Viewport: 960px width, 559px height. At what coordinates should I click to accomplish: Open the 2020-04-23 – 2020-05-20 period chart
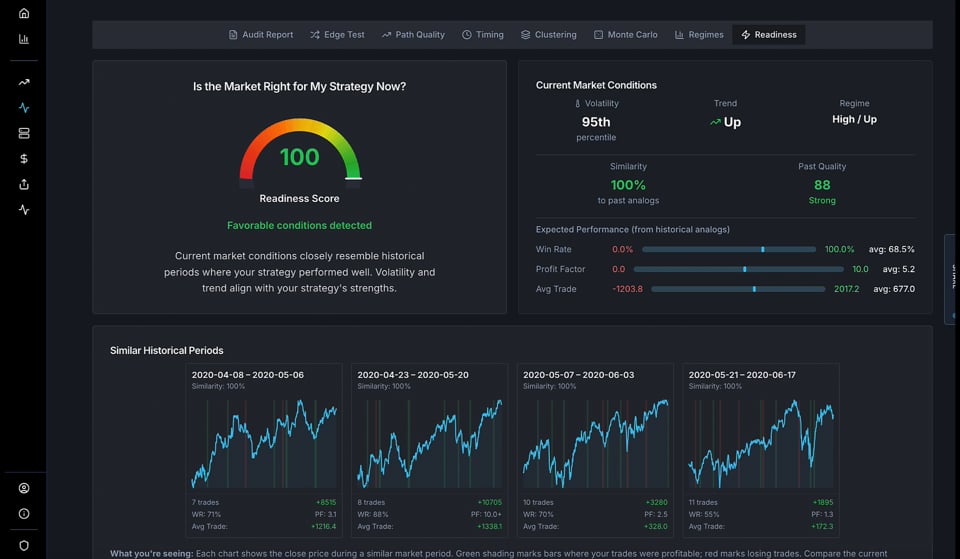[430, 444]
